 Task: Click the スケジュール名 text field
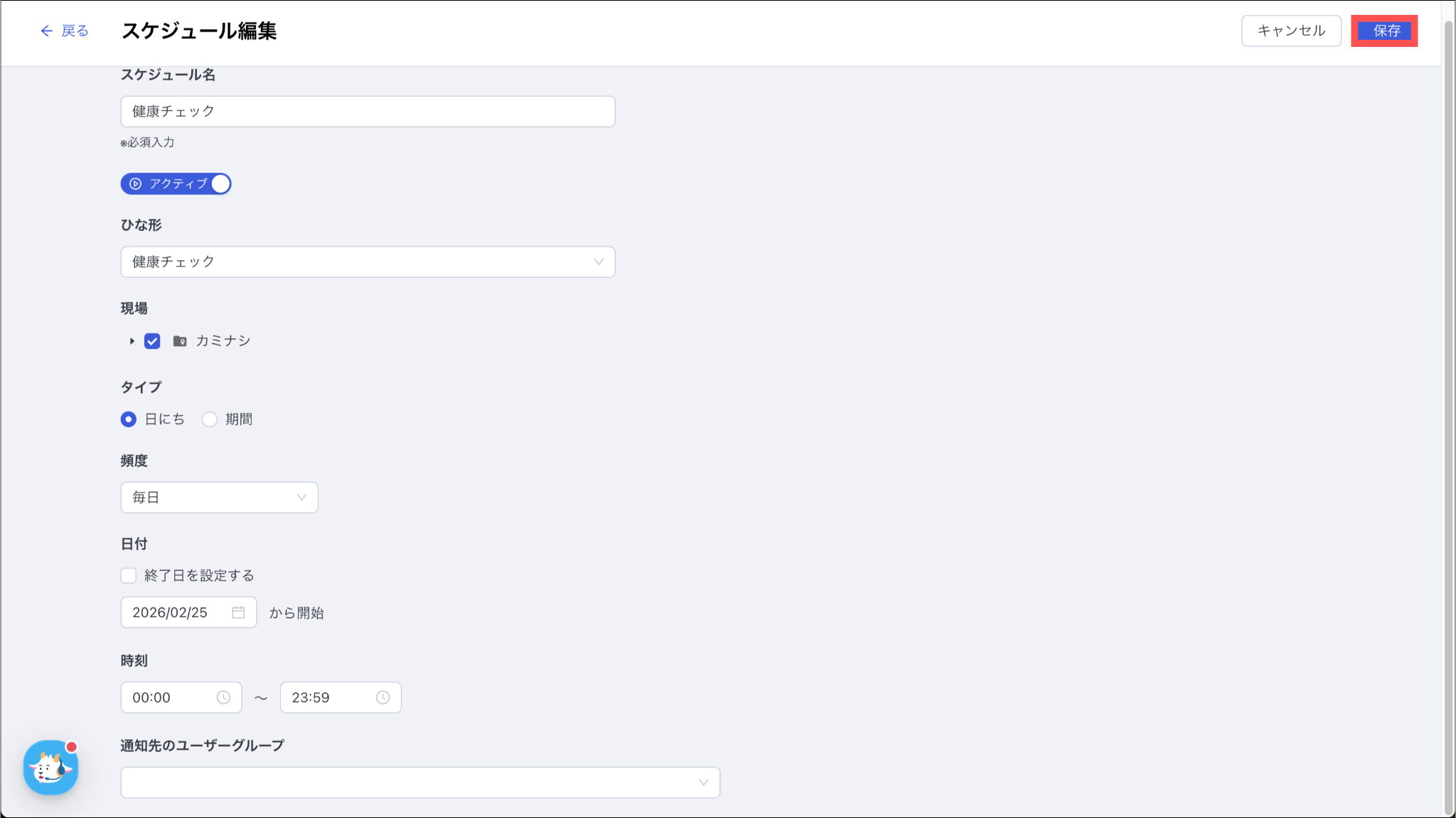click(368, 112)
